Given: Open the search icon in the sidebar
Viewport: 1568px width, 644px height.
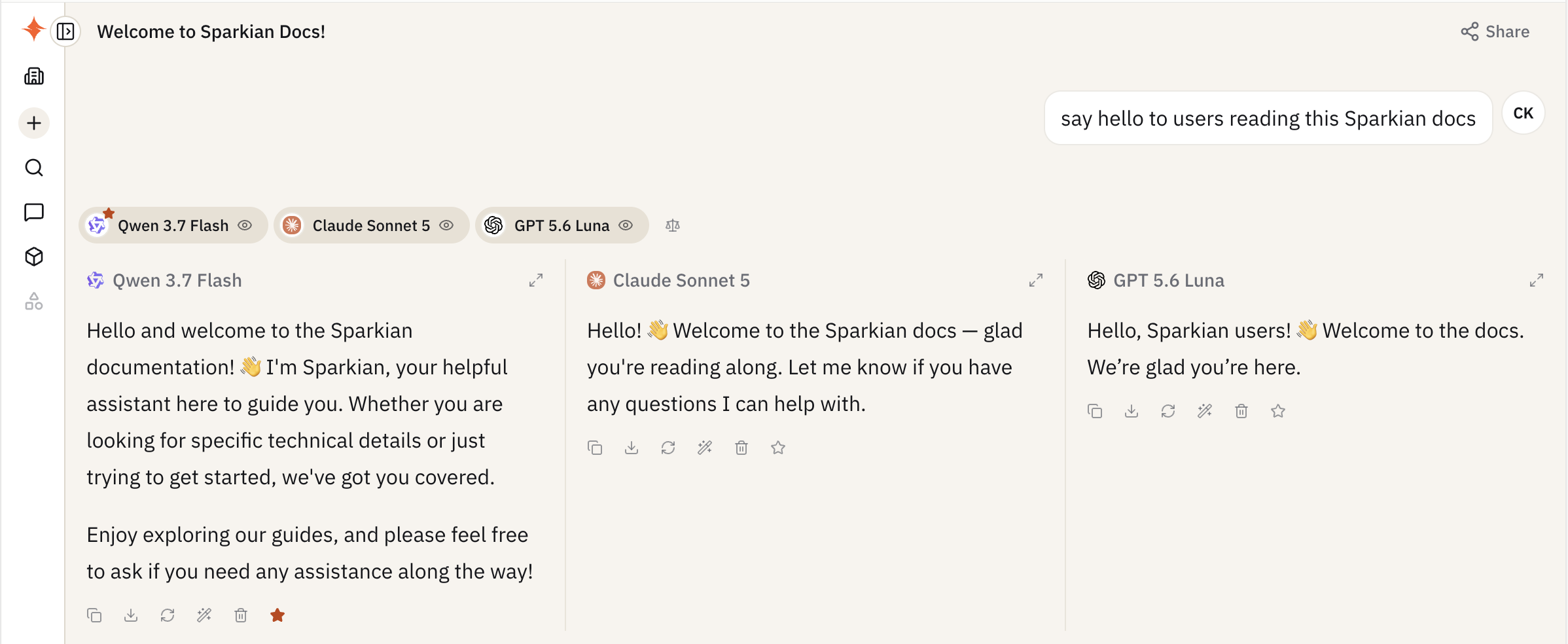Looking at the screenshot, I should pyautogui.click(x=34, y=168).
